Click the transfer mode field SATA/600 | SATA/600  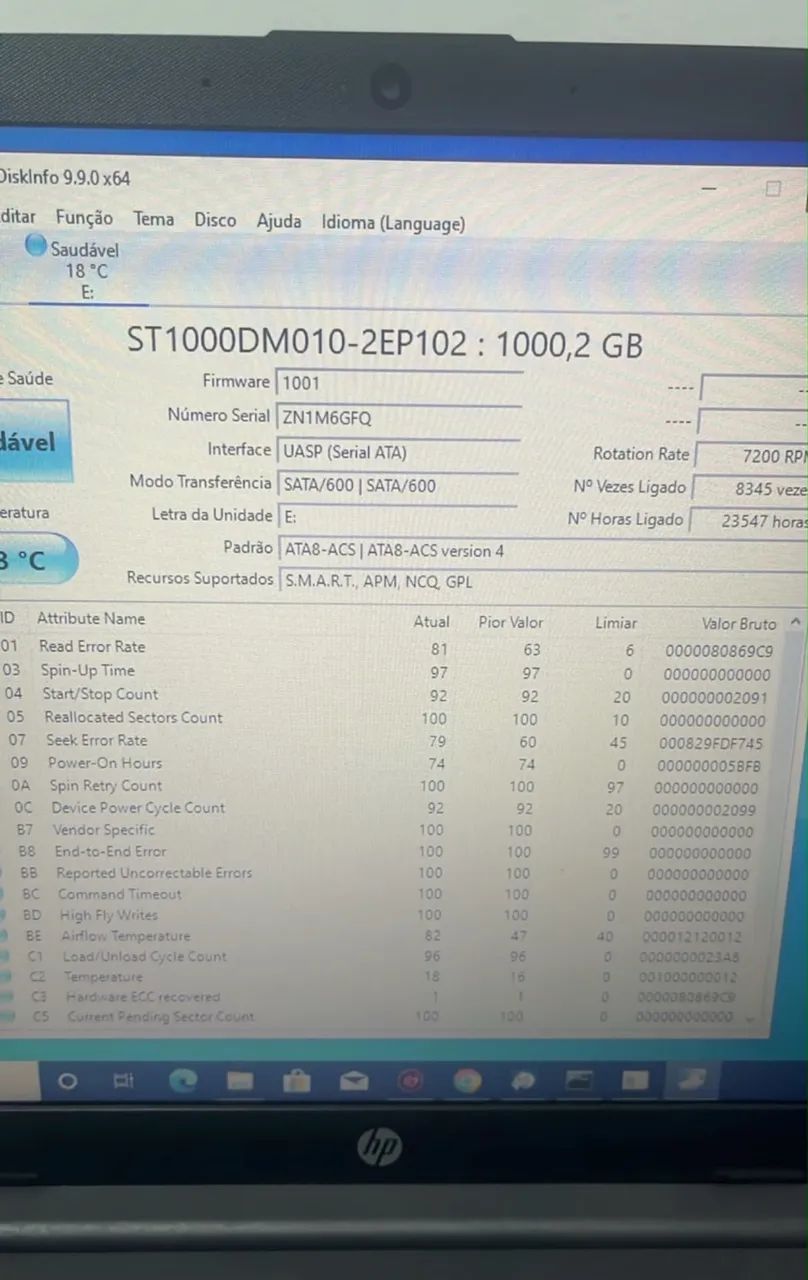click(397, 486)
